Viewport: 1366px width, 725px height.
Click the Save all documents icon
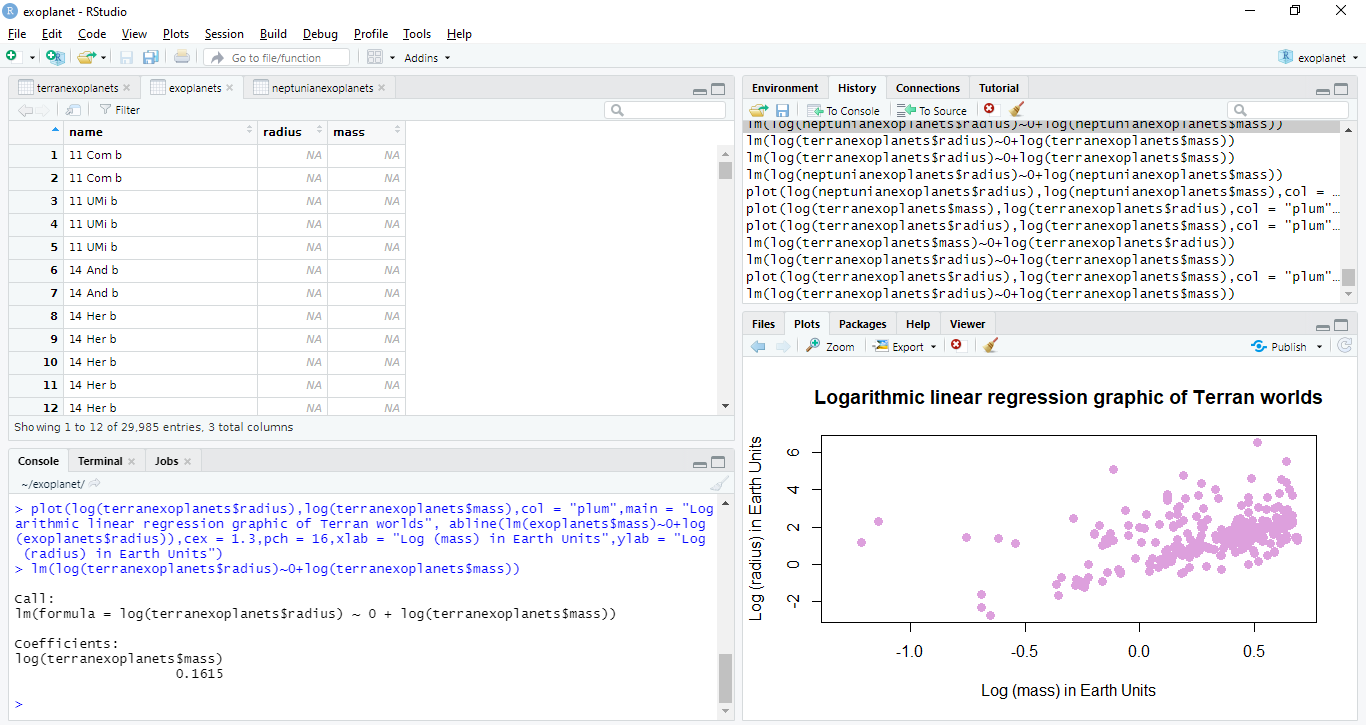click(150, 58)
